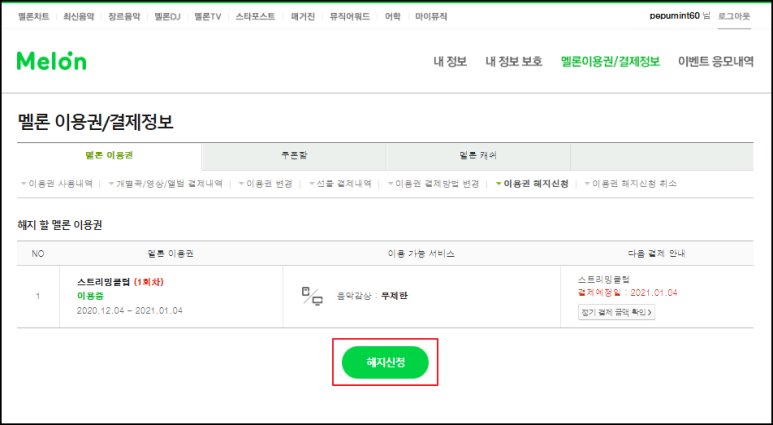Click 정기 결제 금액 확인 button
This screenshot has width=773, height=425.
click(616, 312)
